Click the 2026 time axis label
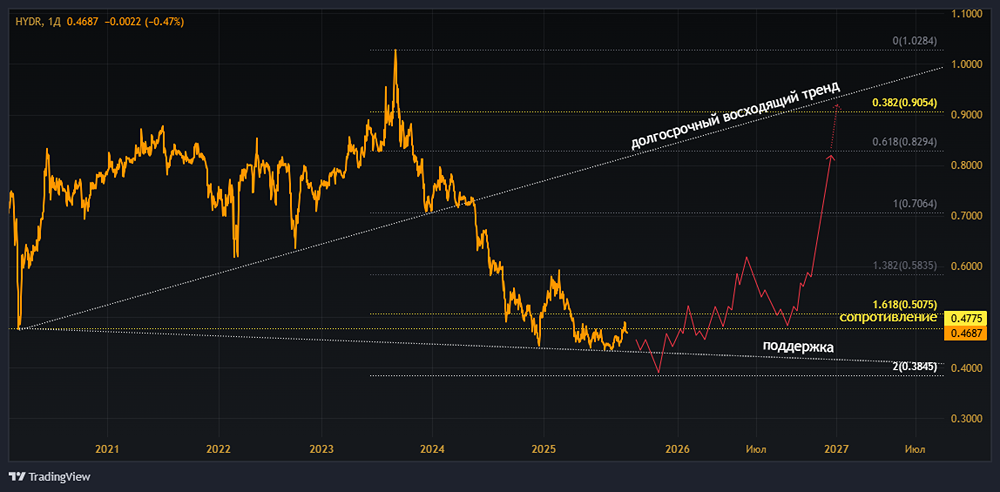Image resolution: width=1000 pixels, height=492 pixels. click(677, 449)
